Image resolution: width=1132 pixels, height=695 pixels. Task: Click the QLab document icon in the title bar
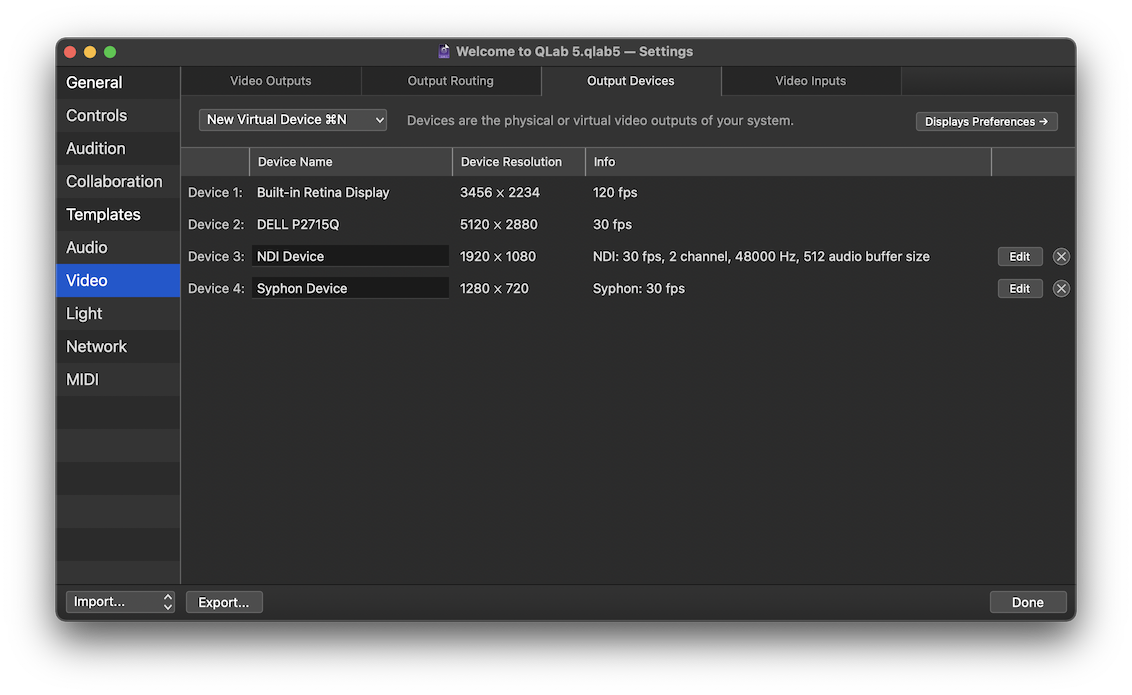443,51
